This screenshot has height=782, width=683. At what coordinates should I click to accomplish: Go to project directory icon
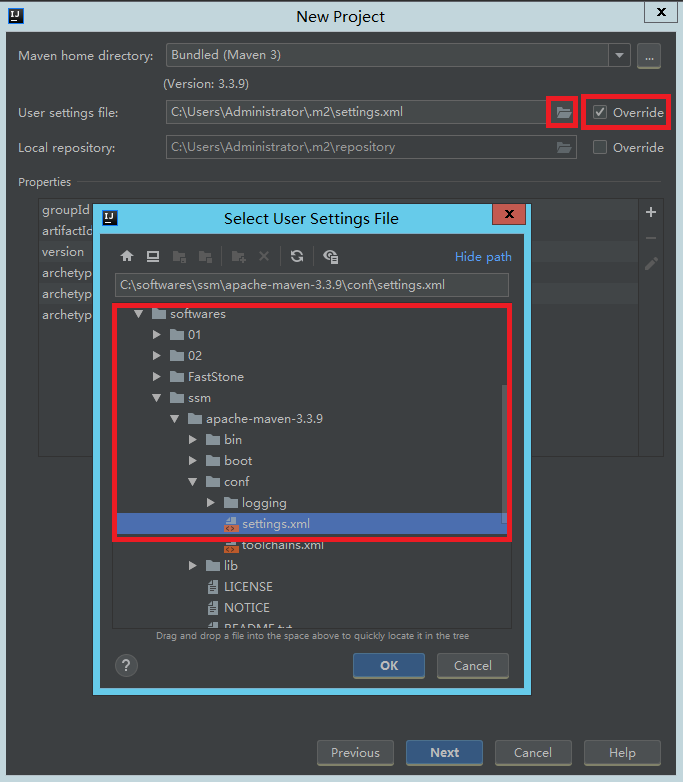(179, 256)
